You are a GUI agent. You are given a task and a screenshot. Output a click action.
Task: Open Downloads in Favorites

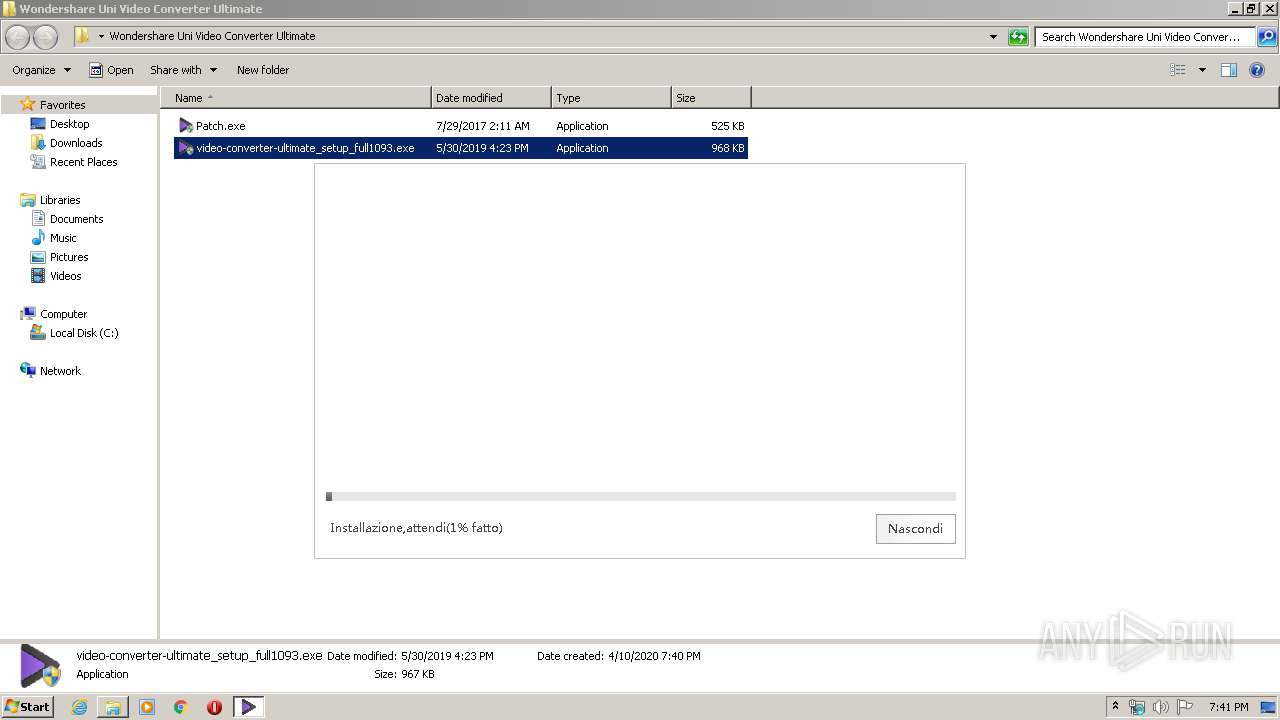click(76, 143)
